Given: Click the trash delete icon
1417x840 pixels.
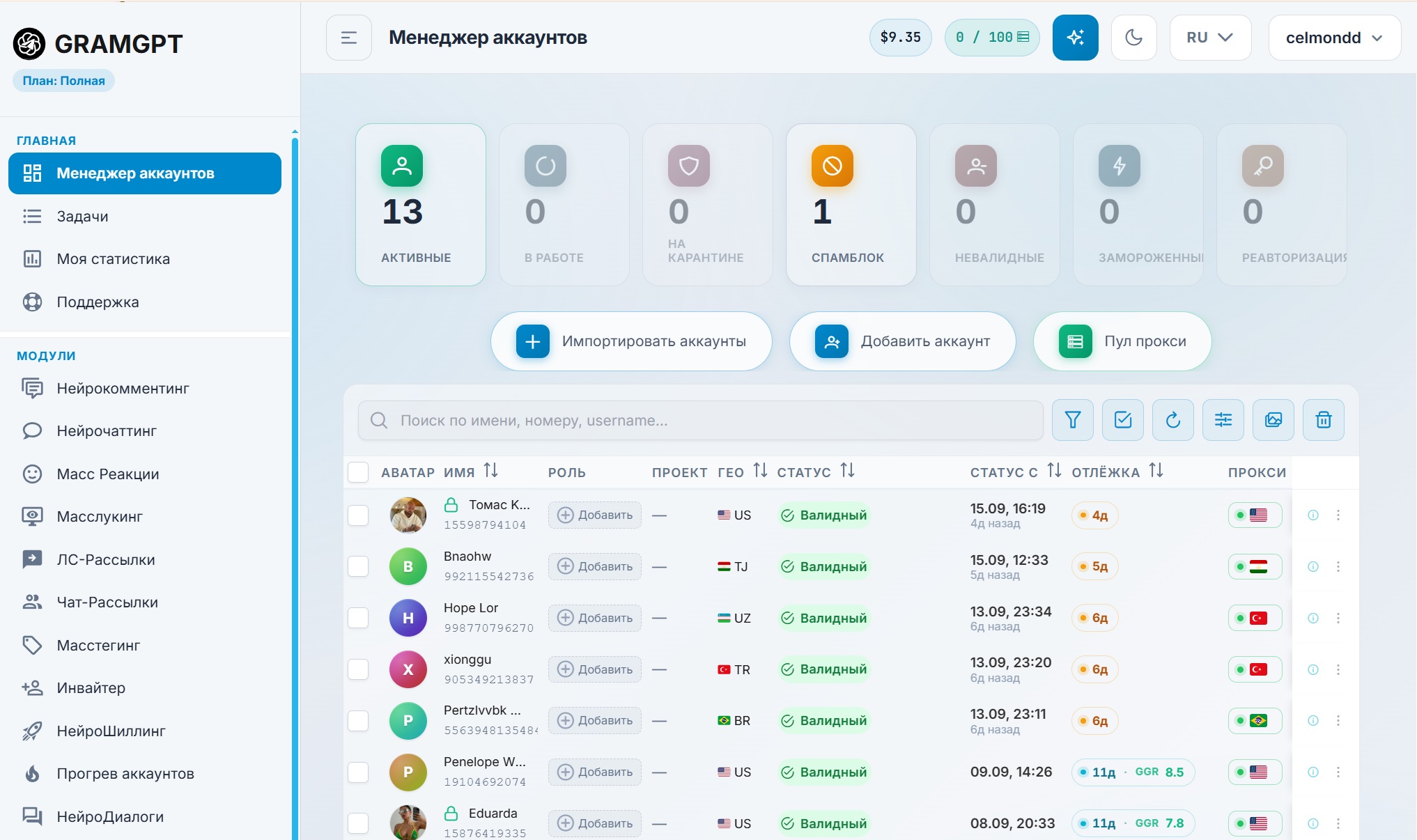Looking at the screenshot, I should pyautogui.click(x=1324, y=420).
